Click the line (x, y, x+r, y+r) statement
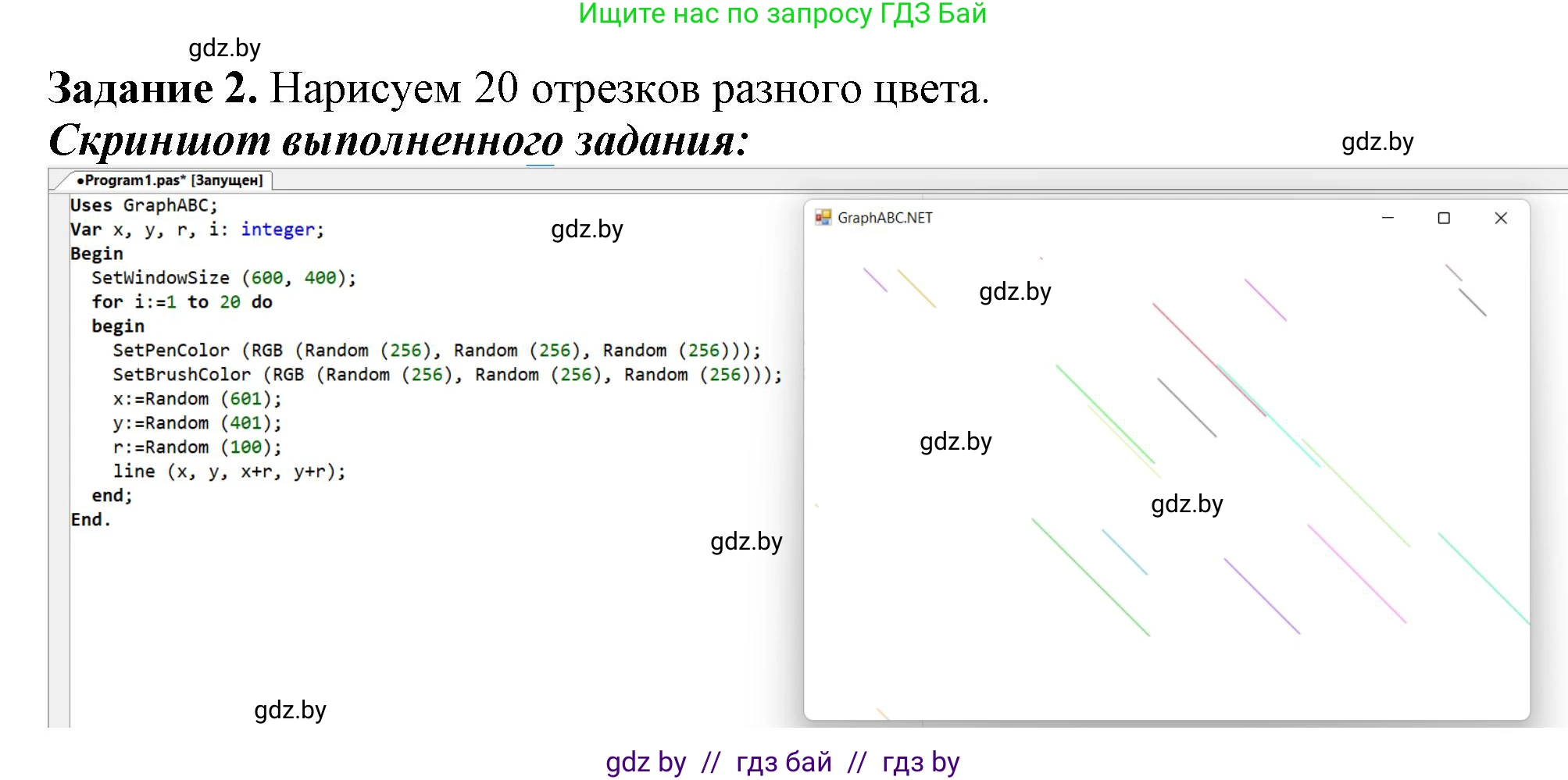 [x=229, y=470]
